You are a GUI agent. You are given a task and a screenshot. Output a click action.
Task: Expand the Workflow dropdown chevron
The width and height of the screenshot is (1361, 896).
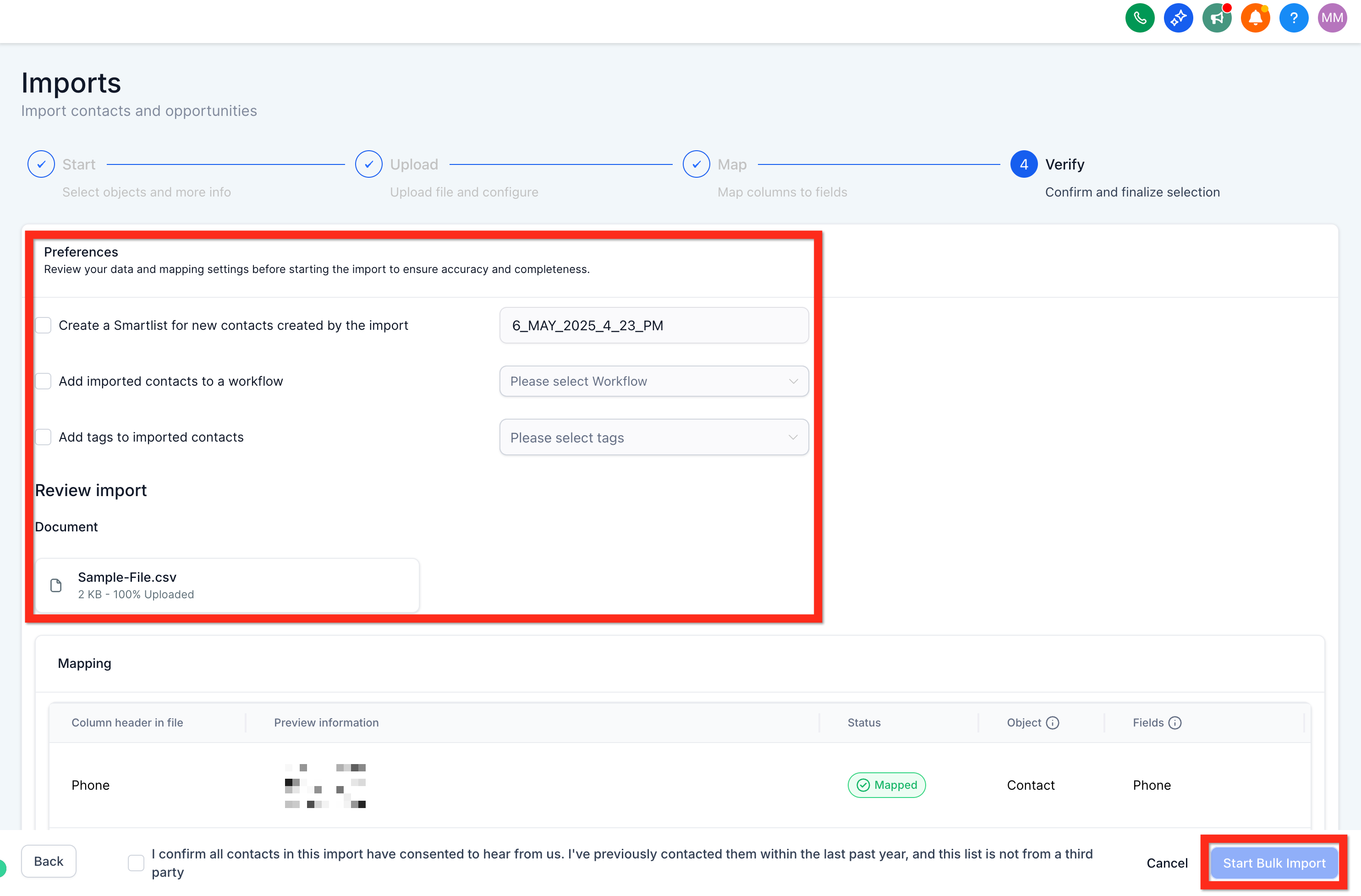[793, 381]
